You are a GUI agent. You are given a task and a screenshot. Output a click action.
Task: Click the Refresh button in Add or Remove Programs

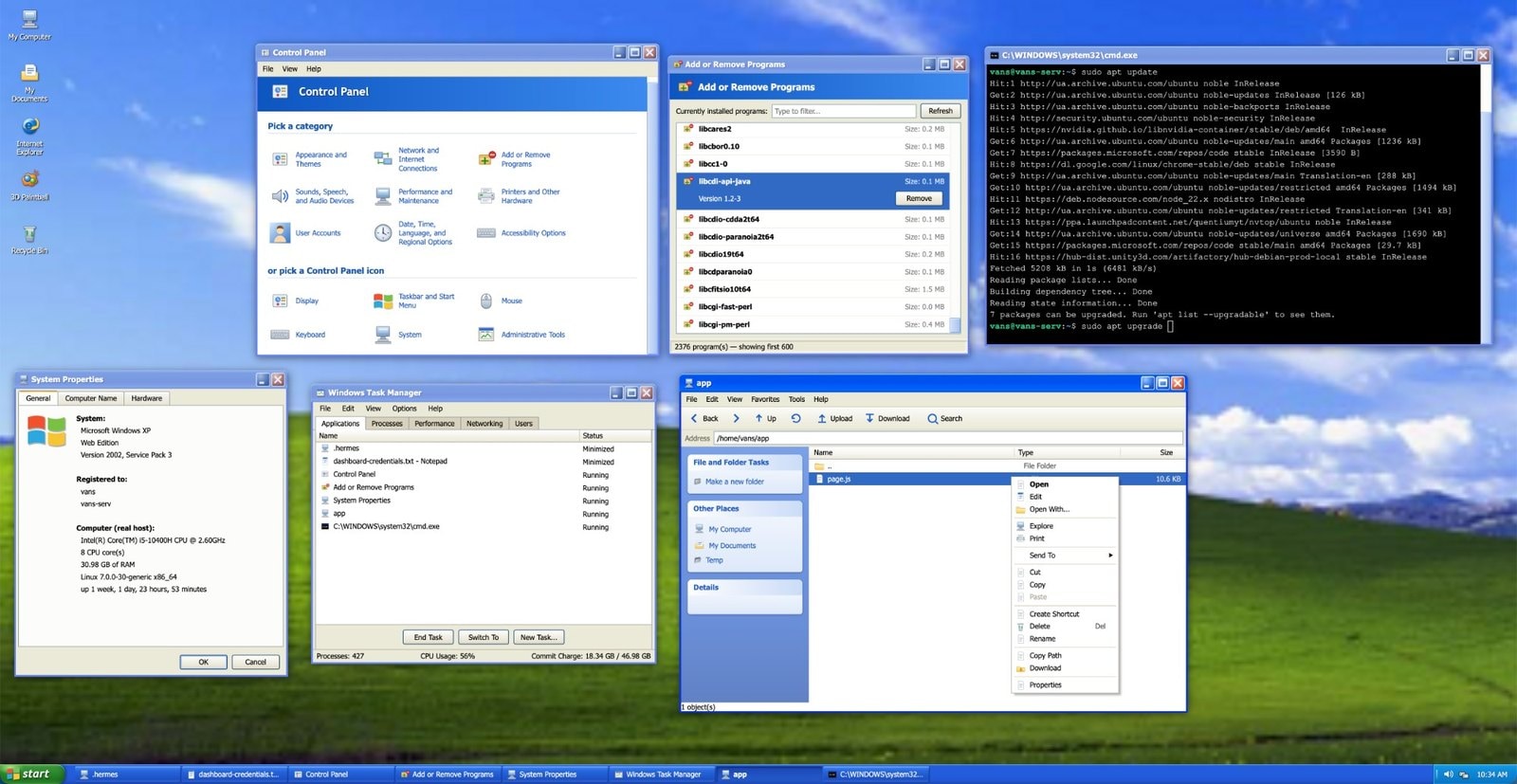click(x=941, y=111)
